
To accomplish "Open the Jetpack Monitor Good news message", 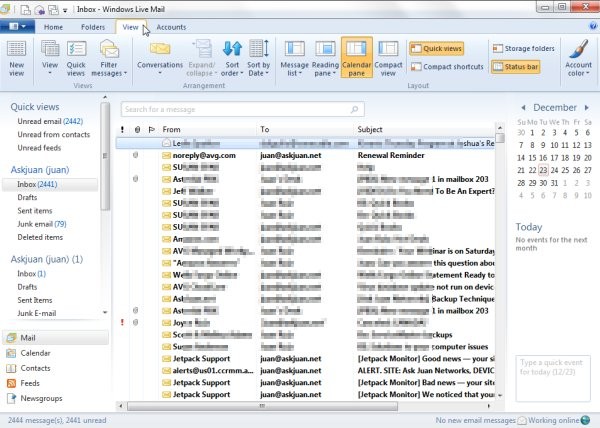I will point(305,359).
